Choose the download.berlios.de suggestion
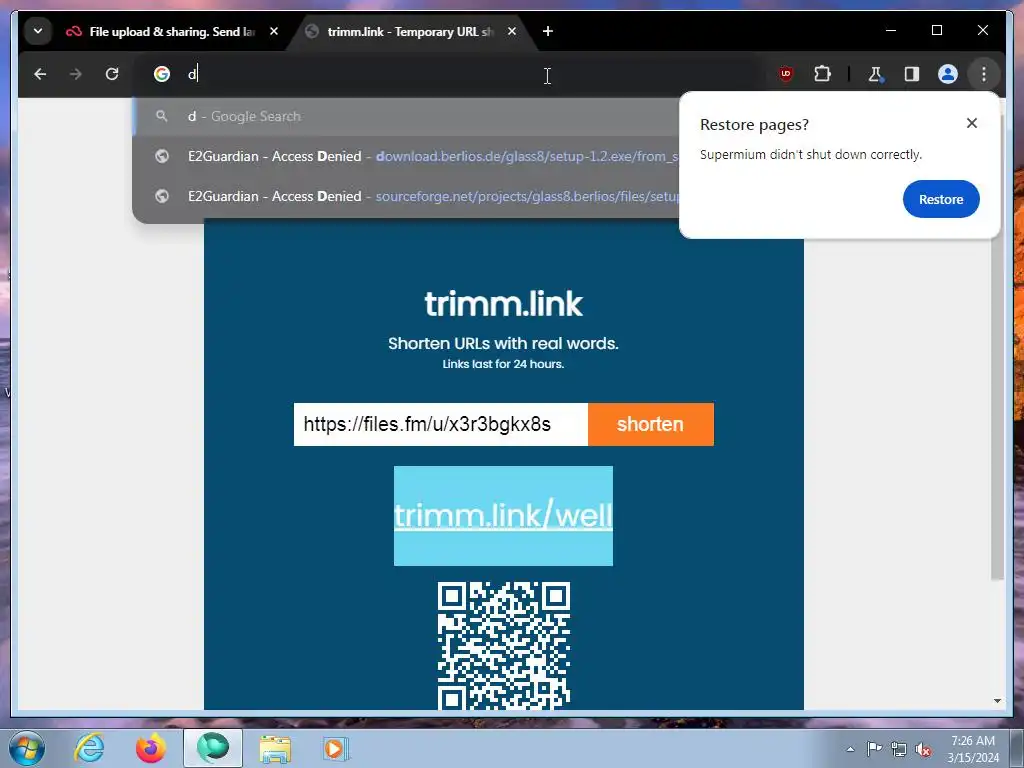 coord(406,156)
